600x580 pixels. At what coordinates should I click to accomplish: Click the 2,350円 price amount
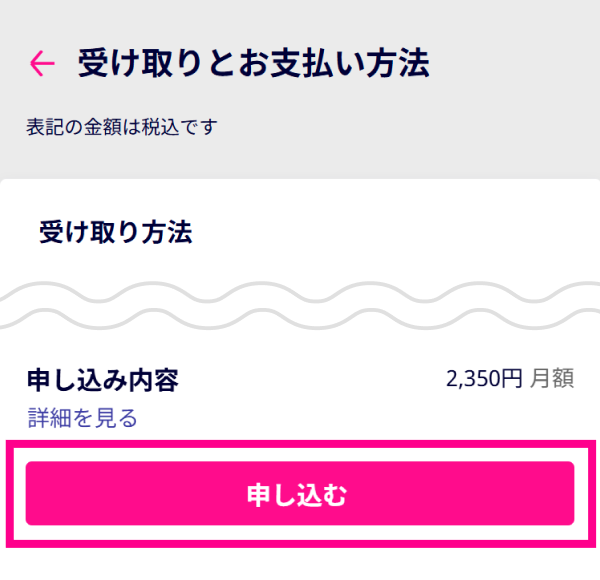click(x=484, y=379)
